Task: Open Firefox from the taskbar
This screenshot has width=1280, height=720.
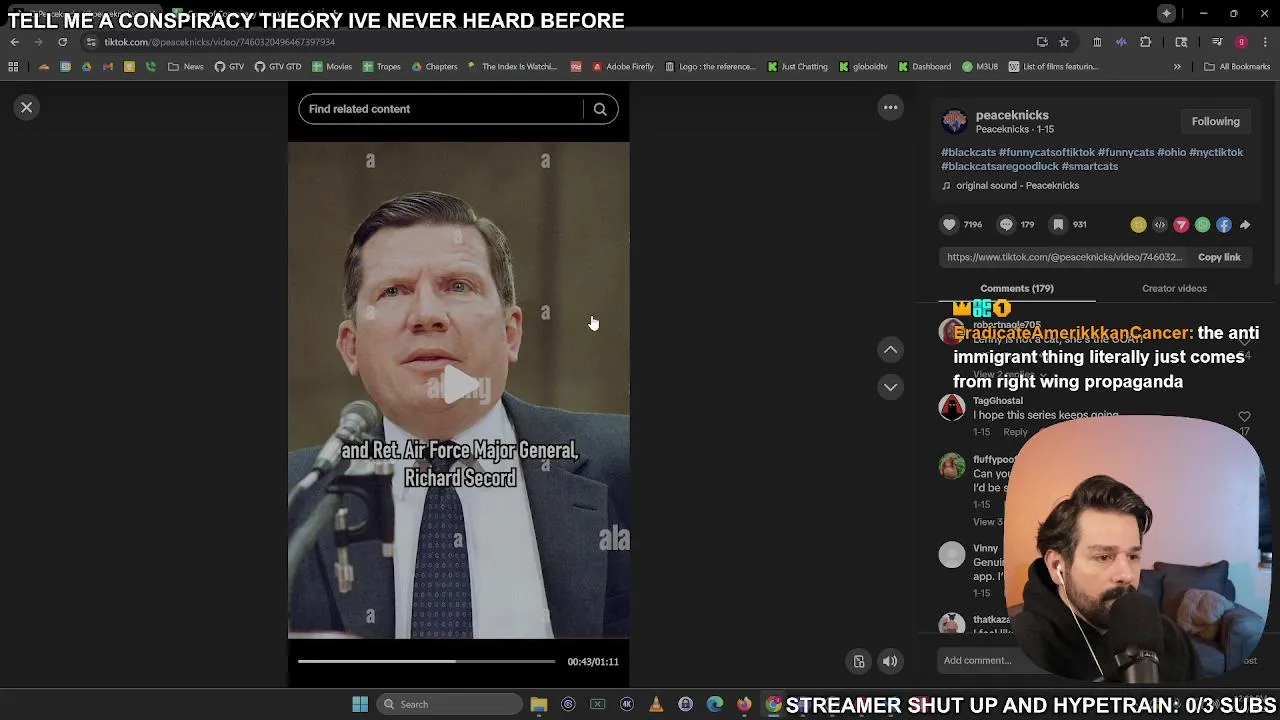Action: pyautogui.click(x=744, y=704)
